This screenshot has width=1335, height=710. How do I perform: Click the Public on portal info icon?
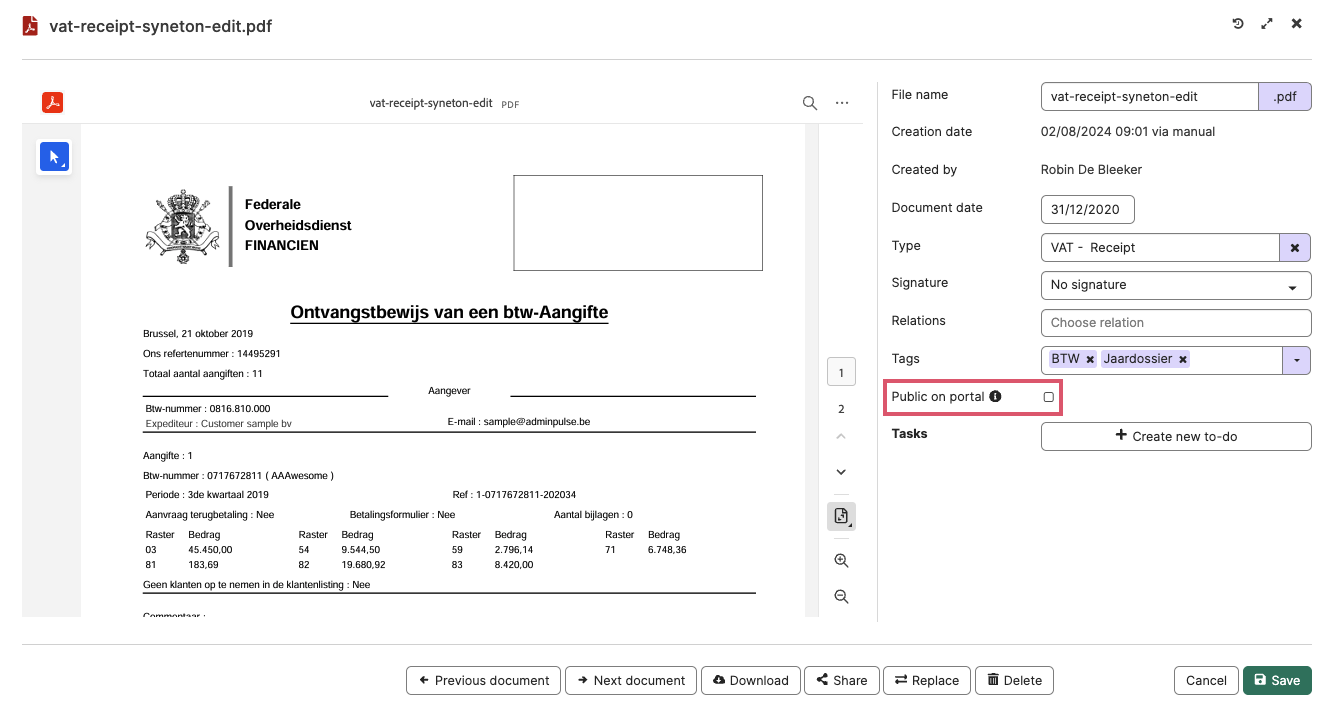(995, 396)
